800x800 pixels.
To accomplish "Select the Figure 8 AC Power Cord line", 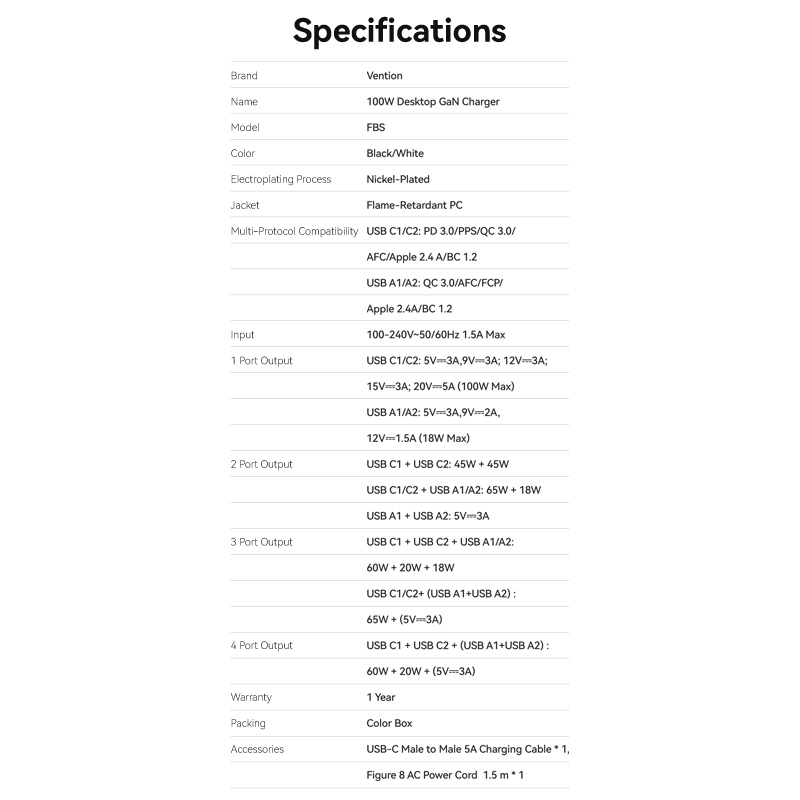I will [446, 775].
